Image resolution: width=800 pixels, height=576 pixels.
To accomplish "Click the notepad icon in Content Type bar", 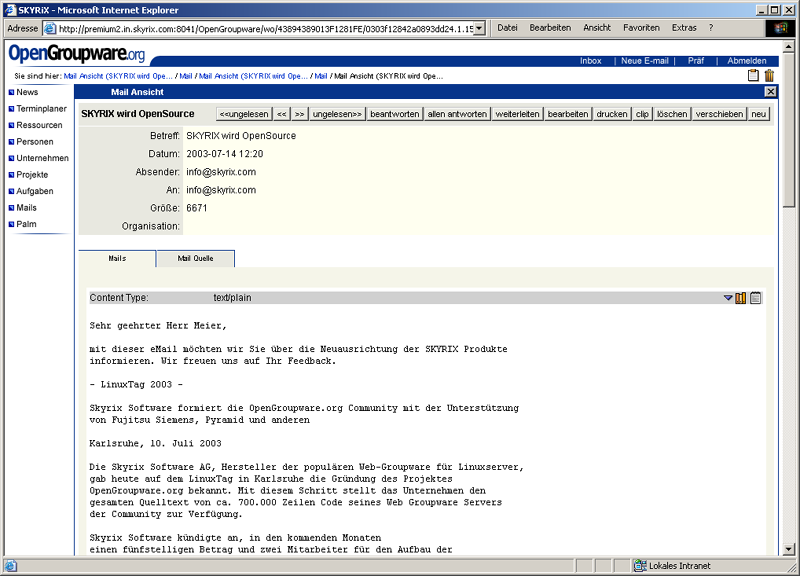I will tap(756, 298).
